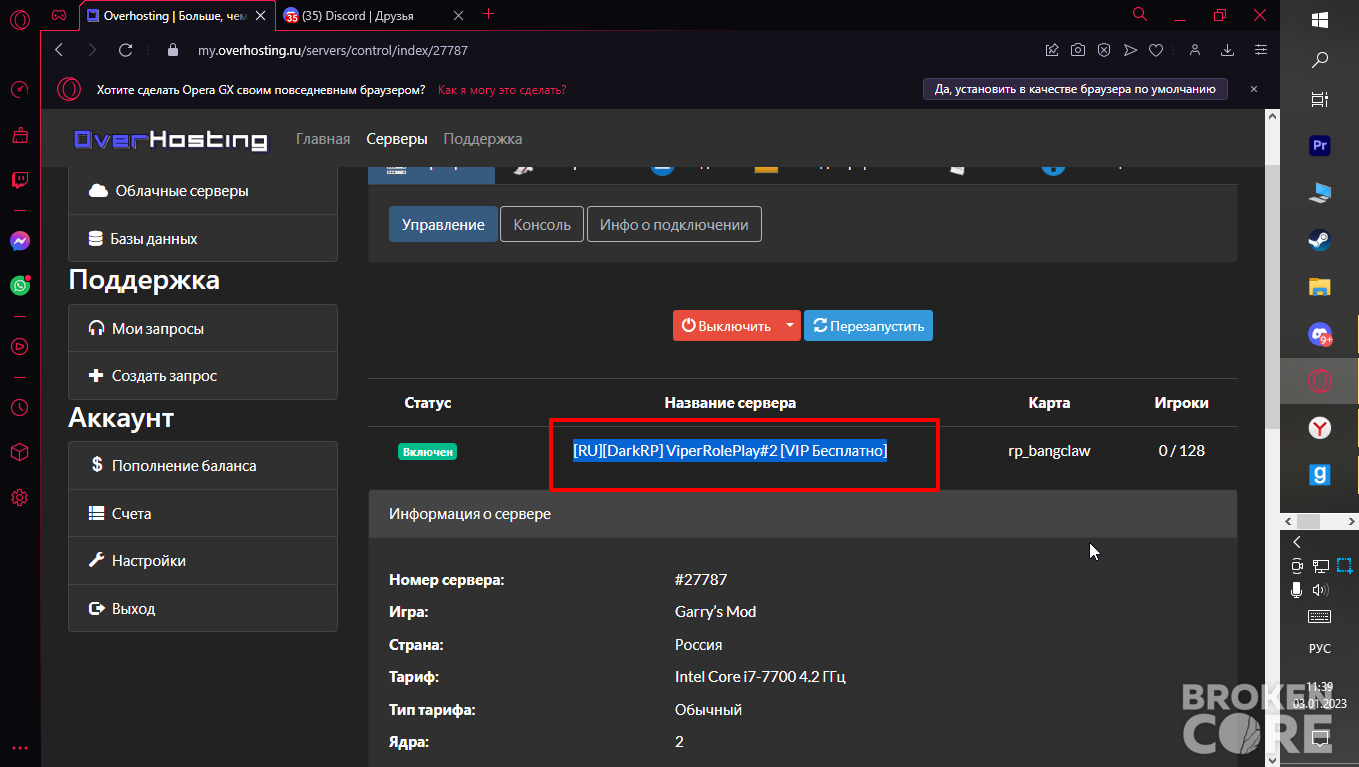Open the ad blocker shield icon

point(1104,50)
